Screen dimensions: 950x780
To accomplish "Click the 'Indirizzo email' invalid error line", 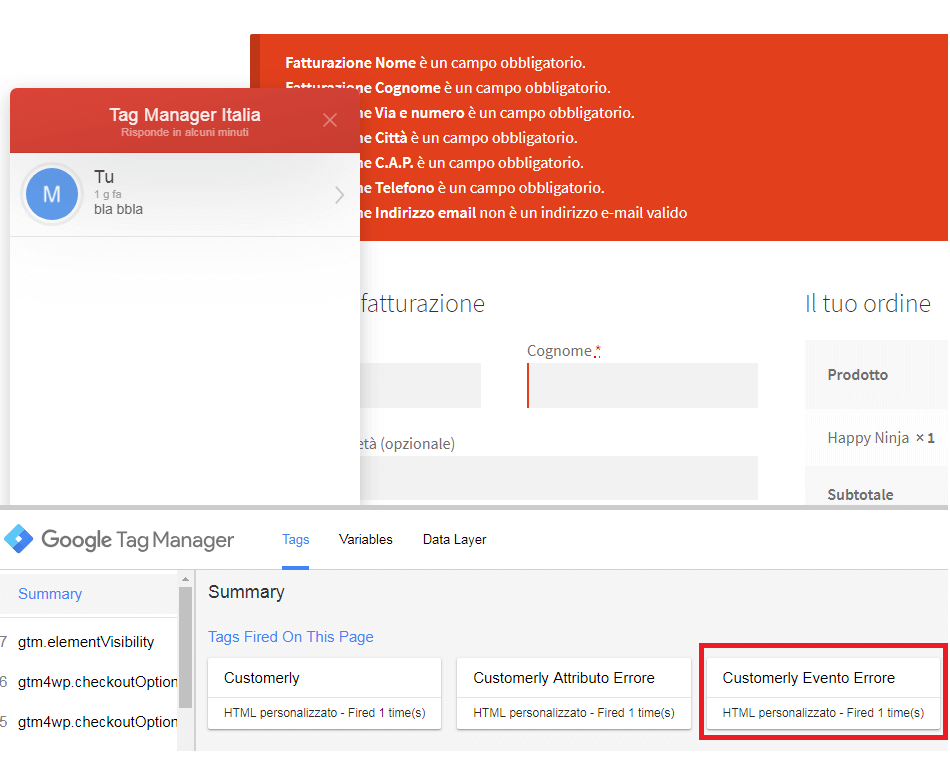I will [524, 213].
